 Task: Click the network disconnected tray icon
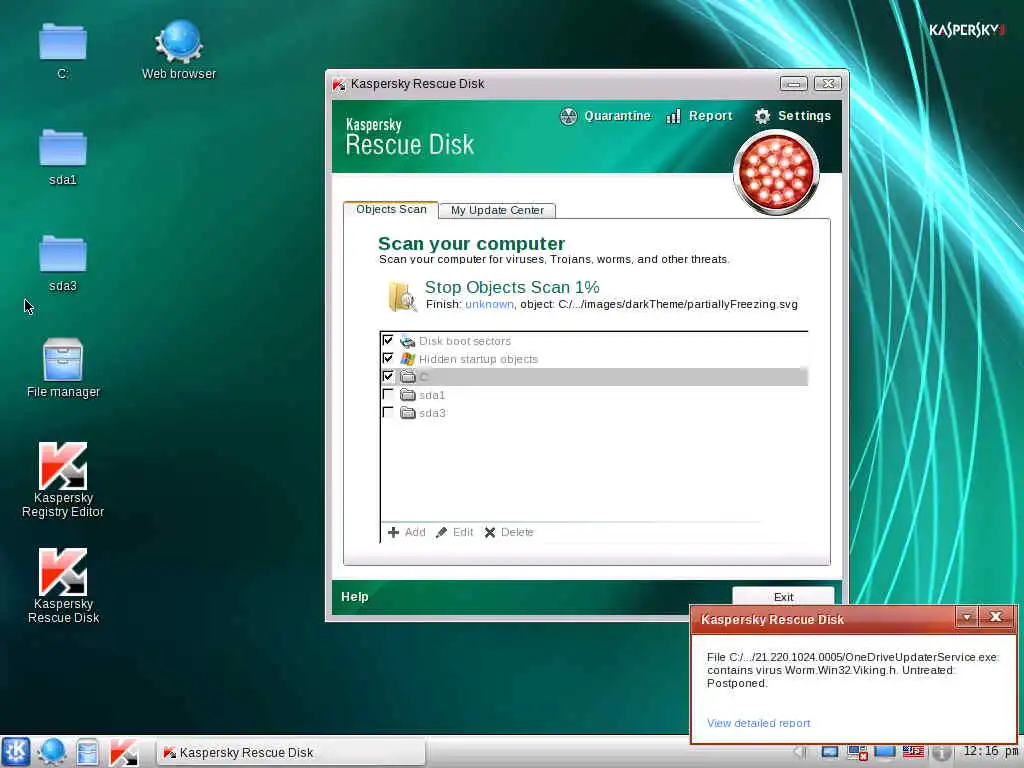pos(857,752)
